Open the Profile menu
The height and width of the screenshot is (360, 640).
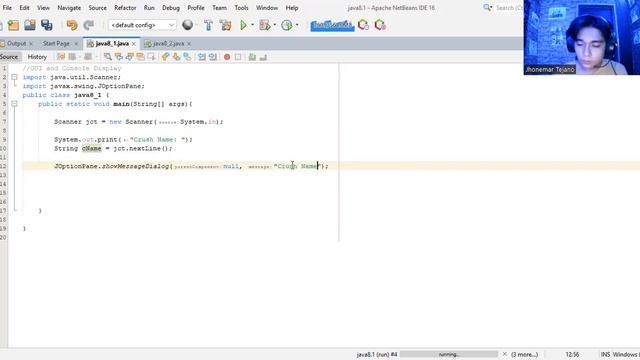coord(196,8)
